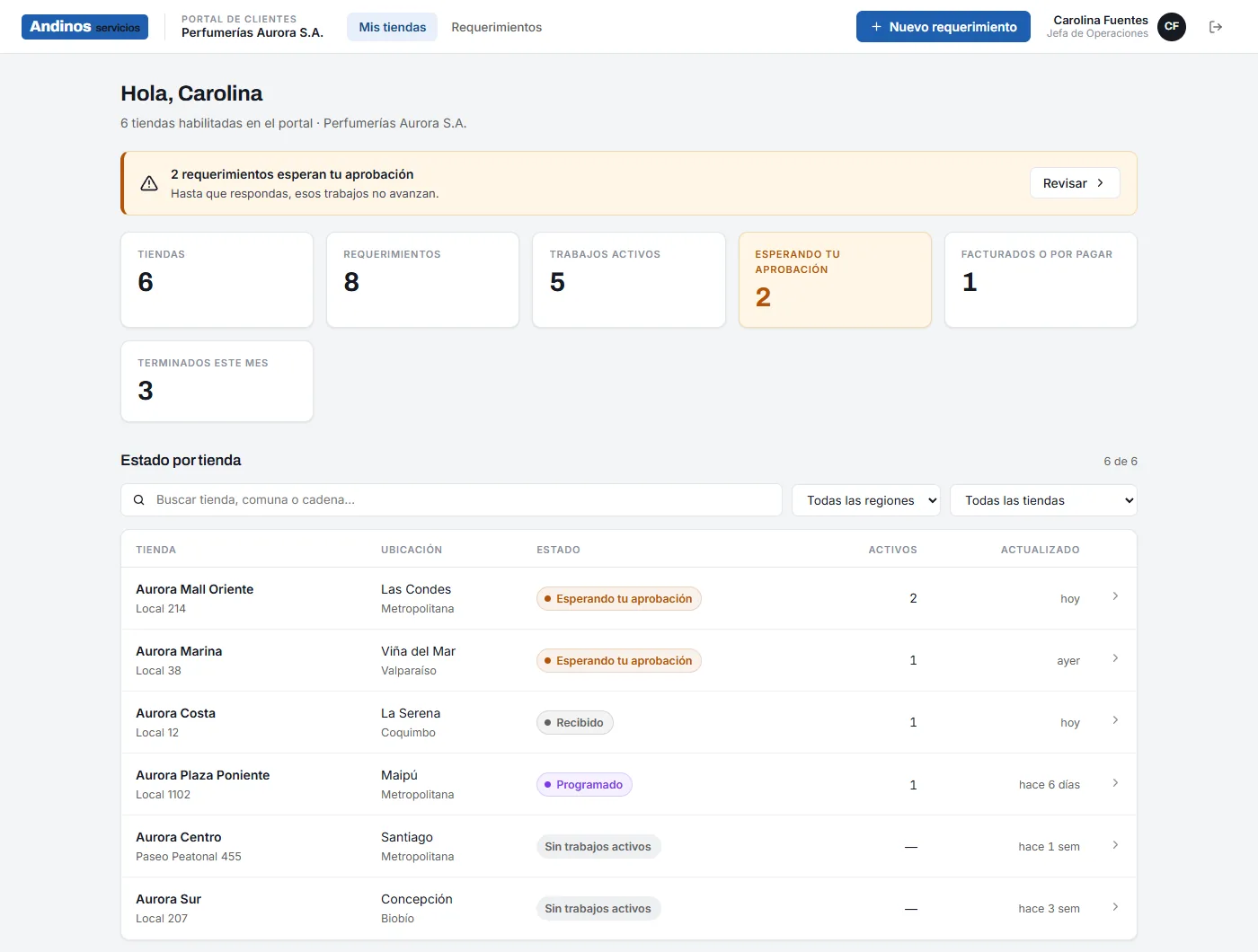
Task: Select the Requerimientos stat card
Action: coord(423,280)
